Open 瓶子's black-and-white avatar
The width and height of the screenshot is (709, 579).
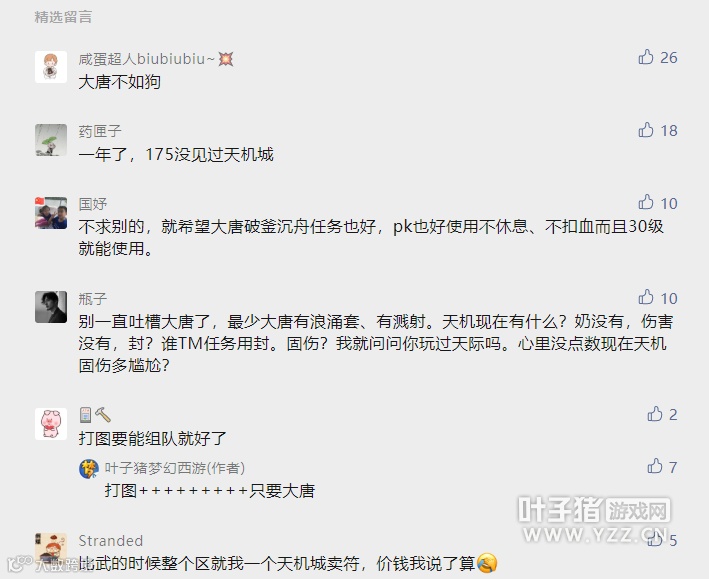51,307
